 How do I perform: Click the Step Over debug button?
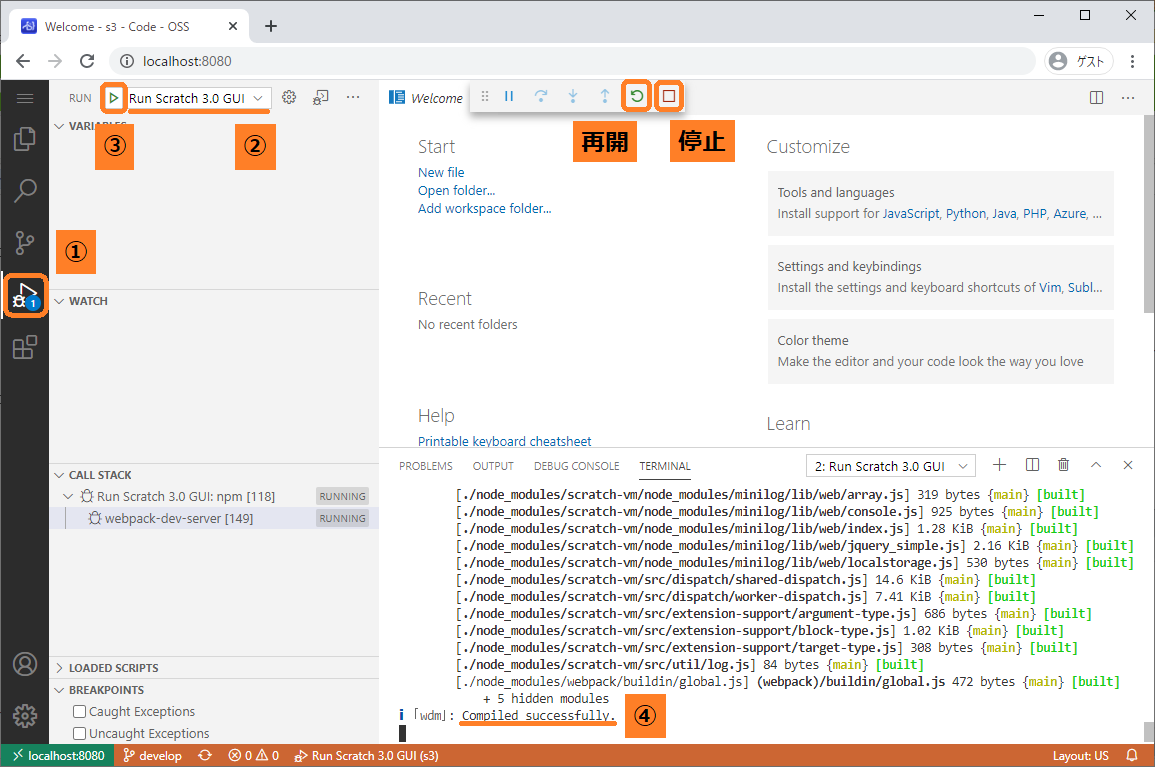click(541, 96)
